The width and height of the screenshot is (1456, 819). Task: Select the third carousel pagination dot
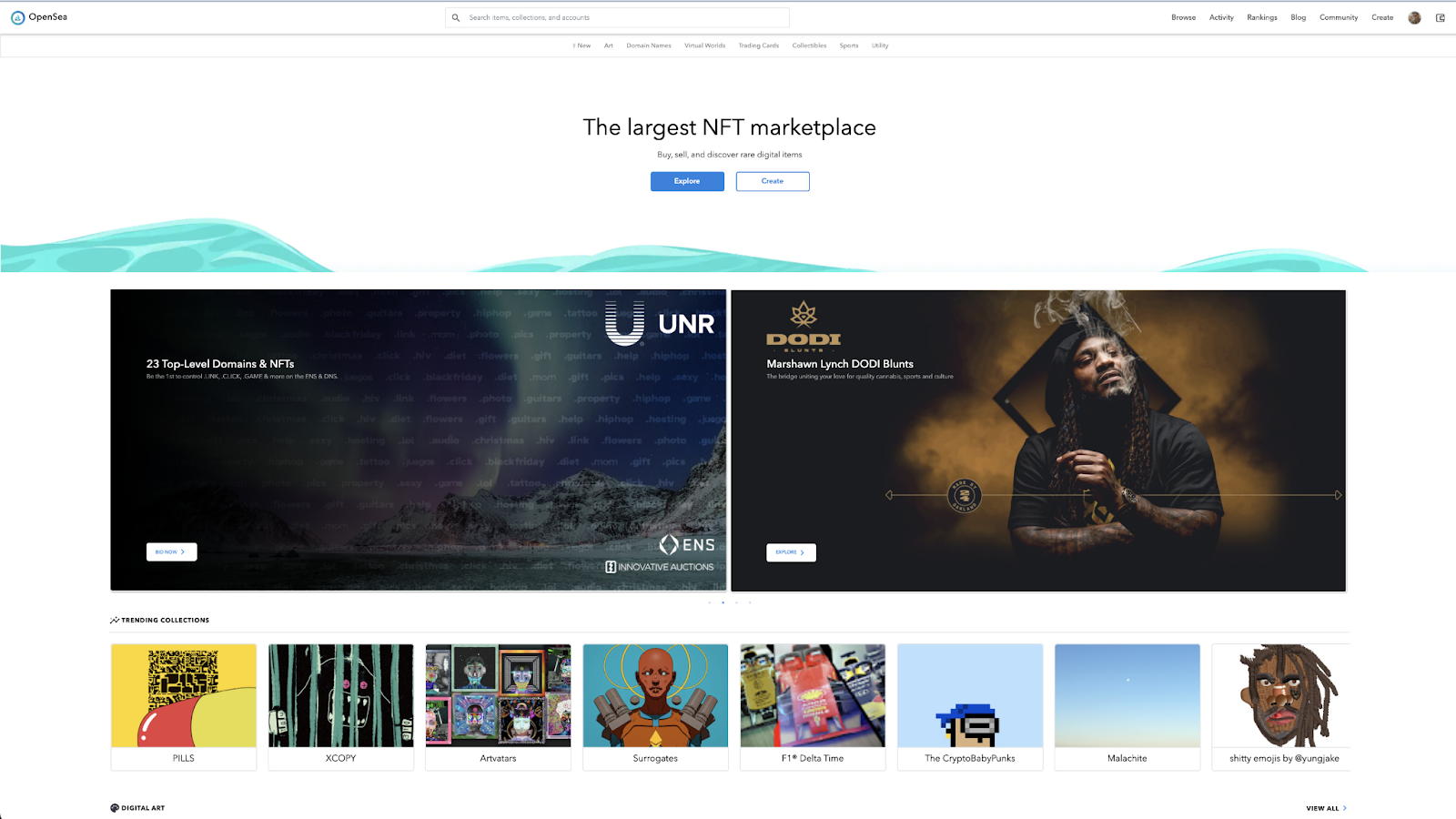click(x=737, y=602)
